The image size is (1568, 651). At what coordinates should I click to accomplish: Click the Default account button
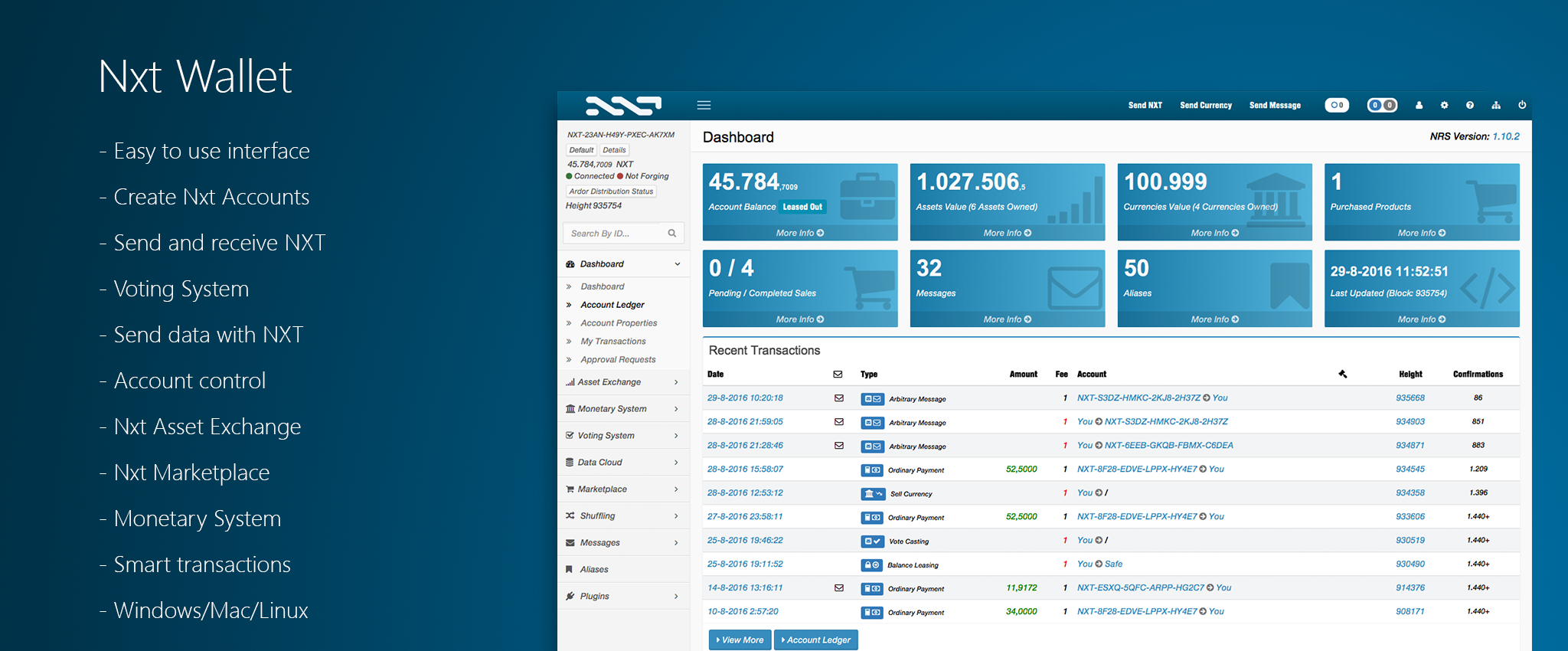click(581, 150)
